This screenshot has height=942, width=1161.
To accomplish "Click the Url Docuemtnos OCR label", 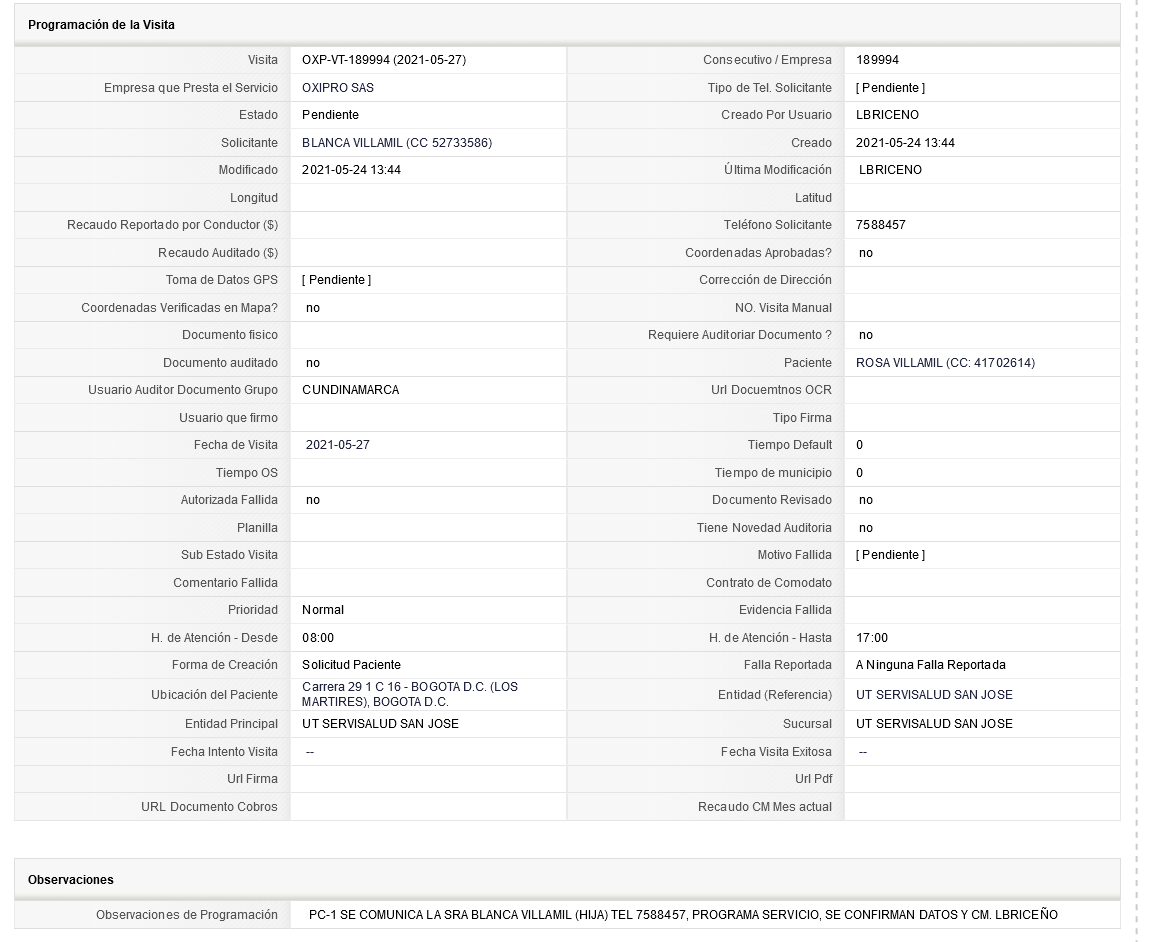I will (x=772, y=390).
